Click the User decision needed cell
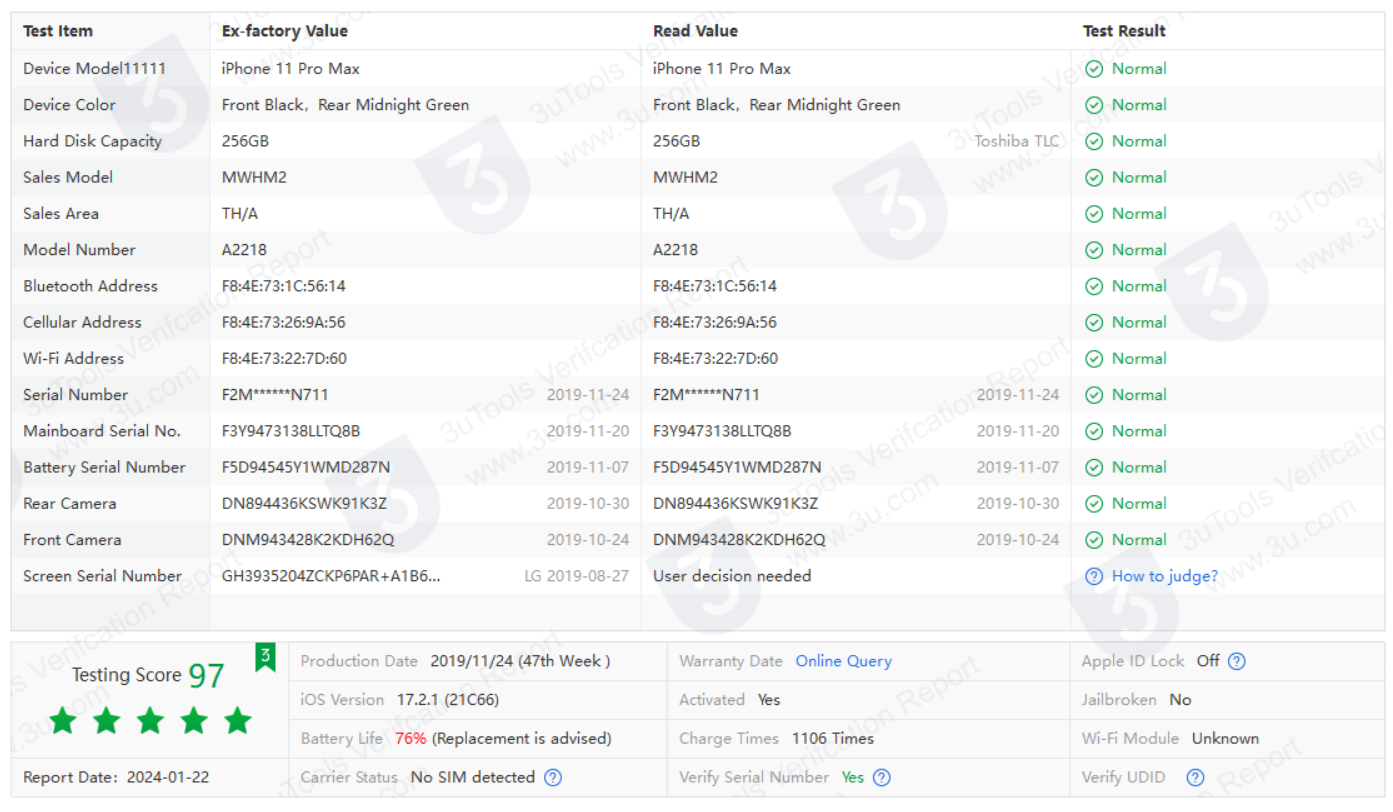 [x=732, y=576]
